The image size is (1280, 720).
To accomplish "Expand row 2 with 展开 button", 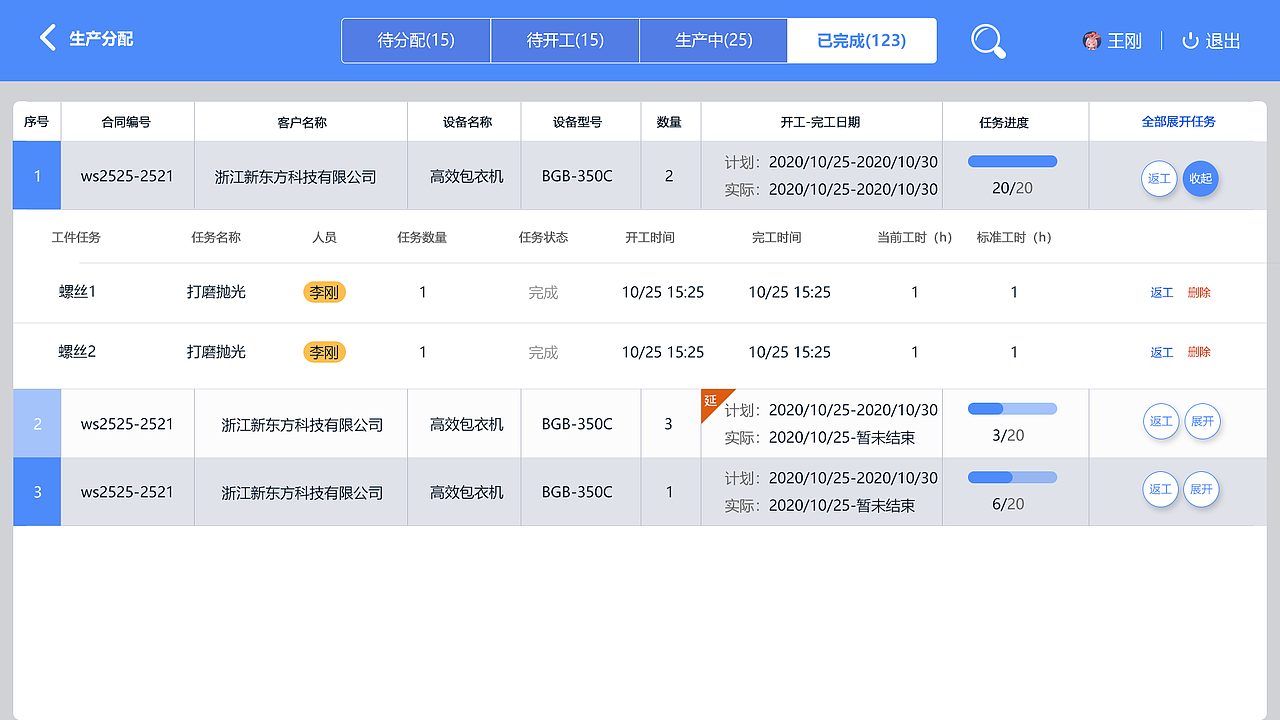I will tap(1201, 422).
